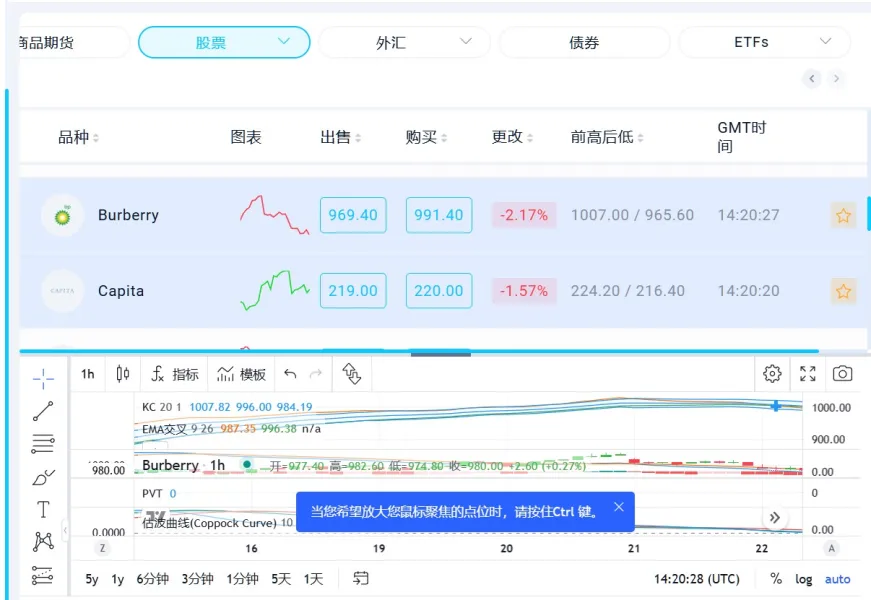Select the crosshair cursor tool
This screenshot has height=600, width=871.
point(43,377)
